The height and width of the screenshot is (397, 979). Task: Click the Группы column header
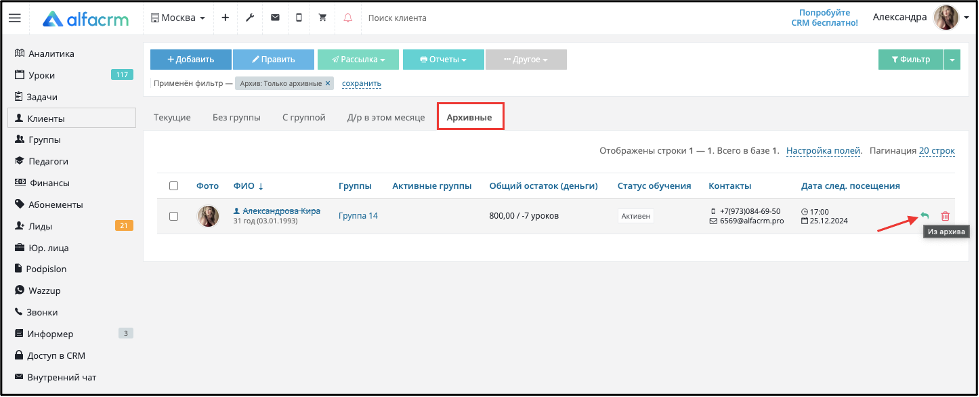[x=355, y=185]
